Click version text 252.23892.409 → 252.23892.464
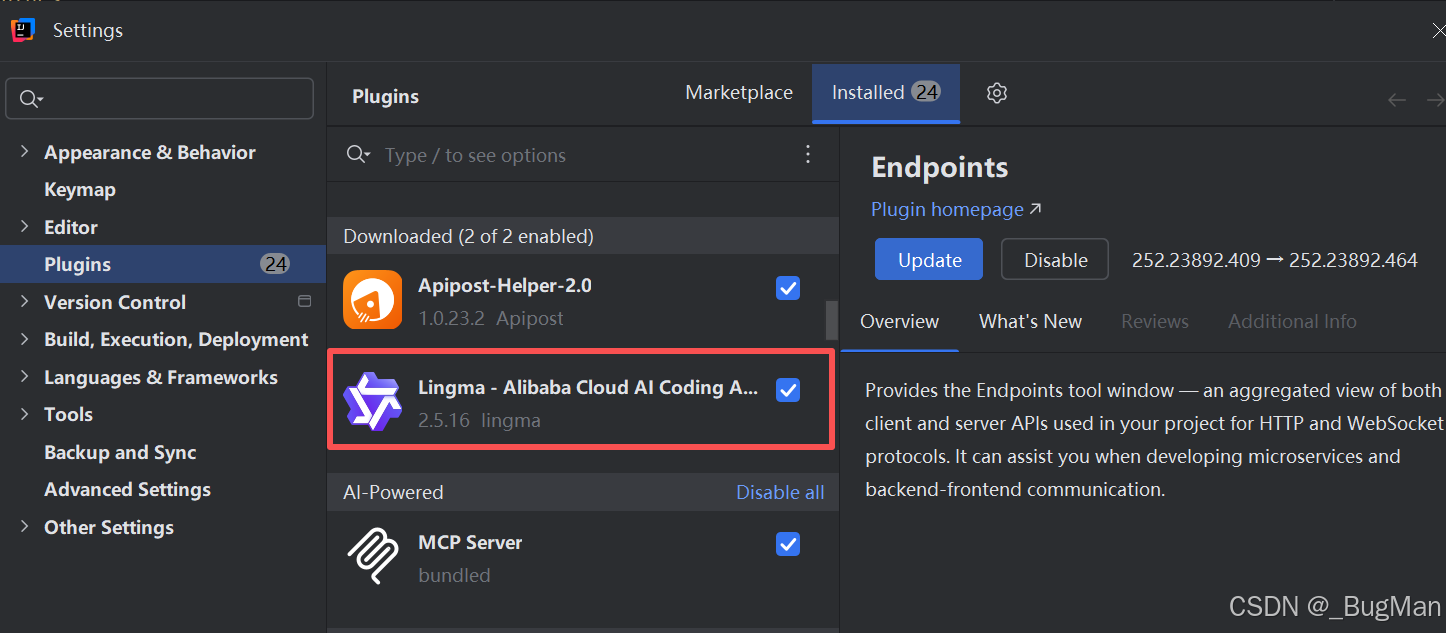This screenshot has width=1446, height=633. coord(1274,260)
